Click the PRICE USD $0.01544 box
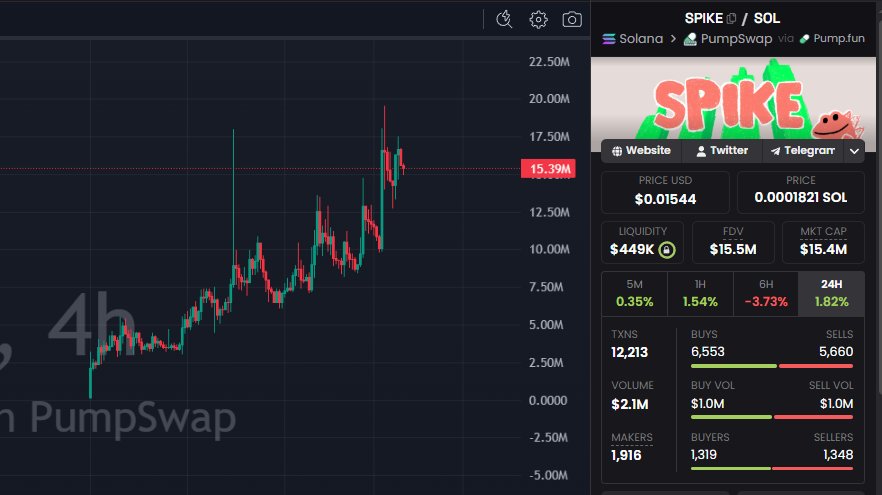This screenshot has width=882, height=495. point(665,192)
